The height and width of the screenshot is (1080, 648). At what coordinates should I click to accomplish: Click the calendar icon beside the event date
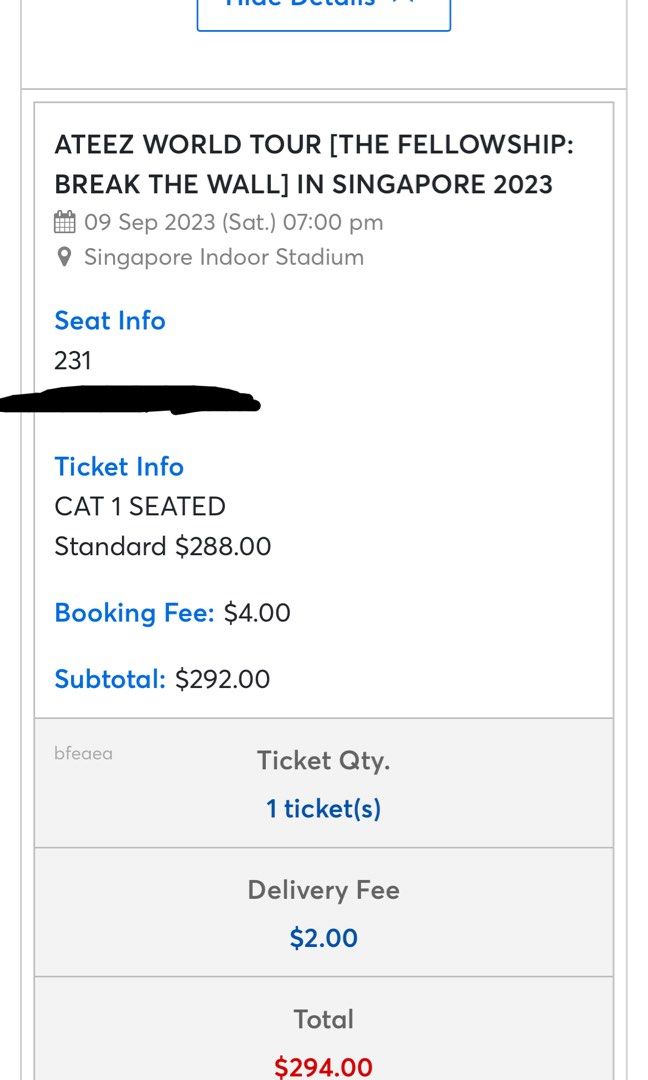pos(64,222)
